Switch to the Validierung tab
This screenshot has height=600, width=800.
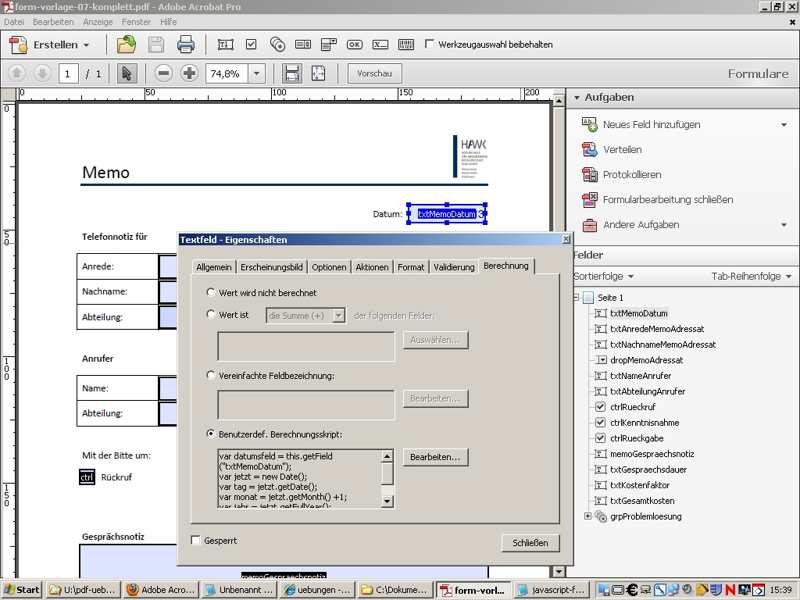454,267
